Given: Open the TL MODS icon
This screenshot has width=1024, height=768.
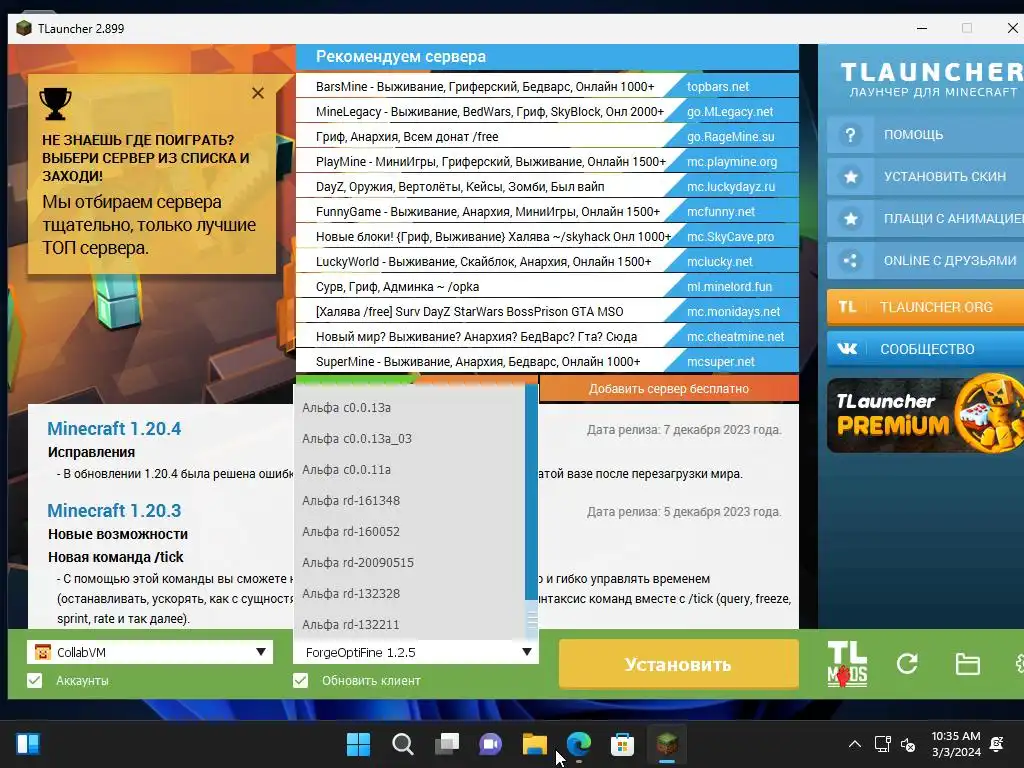Looking at the screenshot, I should tap(847, 664).
